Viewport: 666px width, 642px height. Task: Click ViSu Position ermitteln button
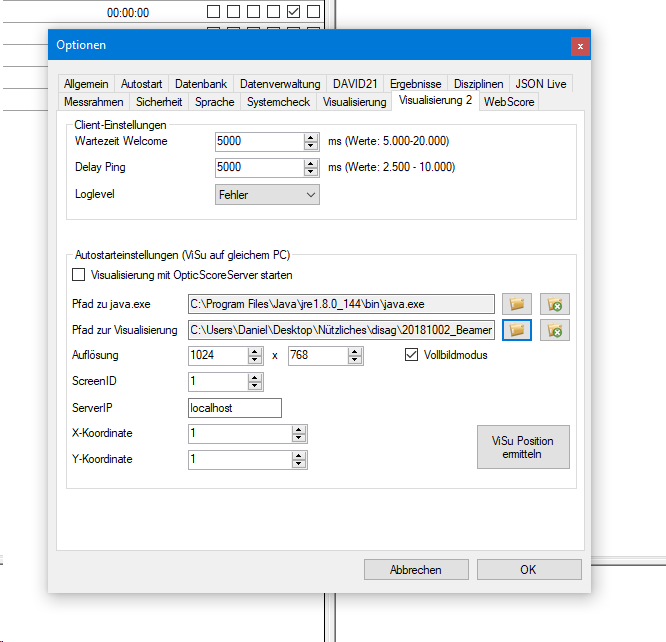523,447
